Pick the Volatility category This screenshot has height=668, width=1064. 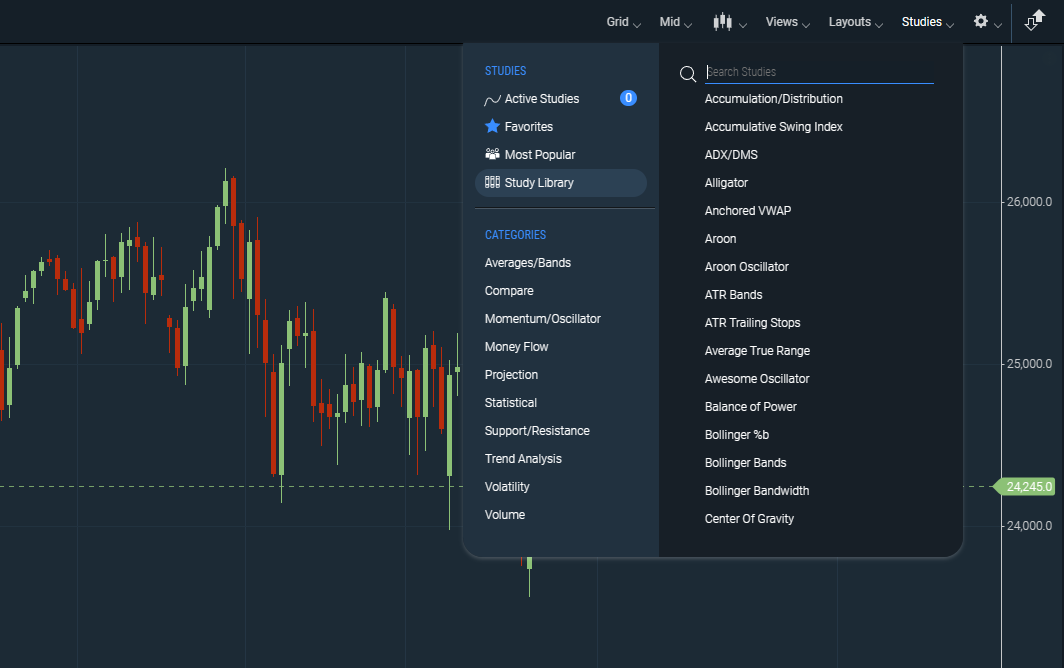[x=507, y=487]
